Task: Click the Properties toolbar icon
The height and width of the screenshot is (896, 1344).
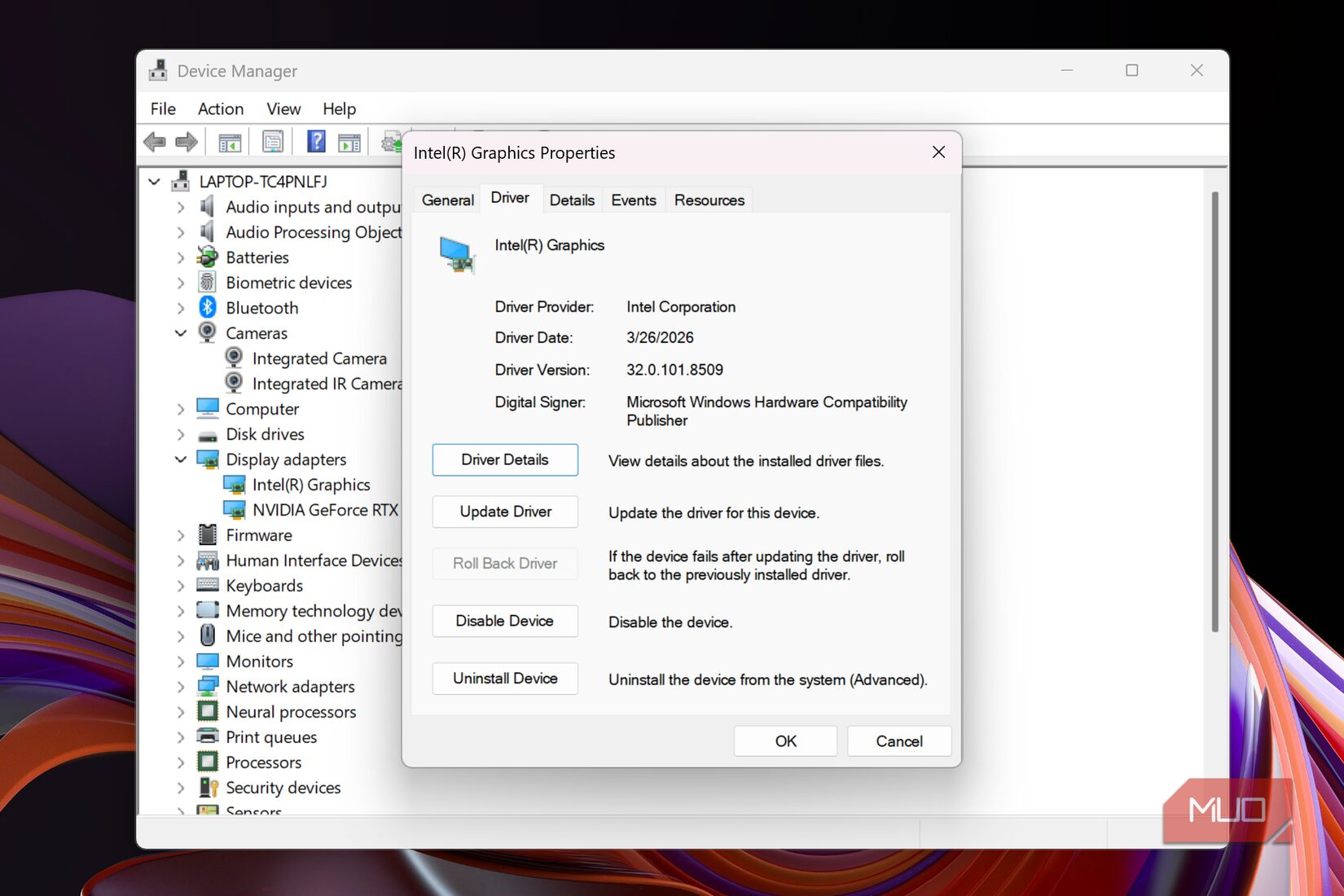Action: point(272,142)
